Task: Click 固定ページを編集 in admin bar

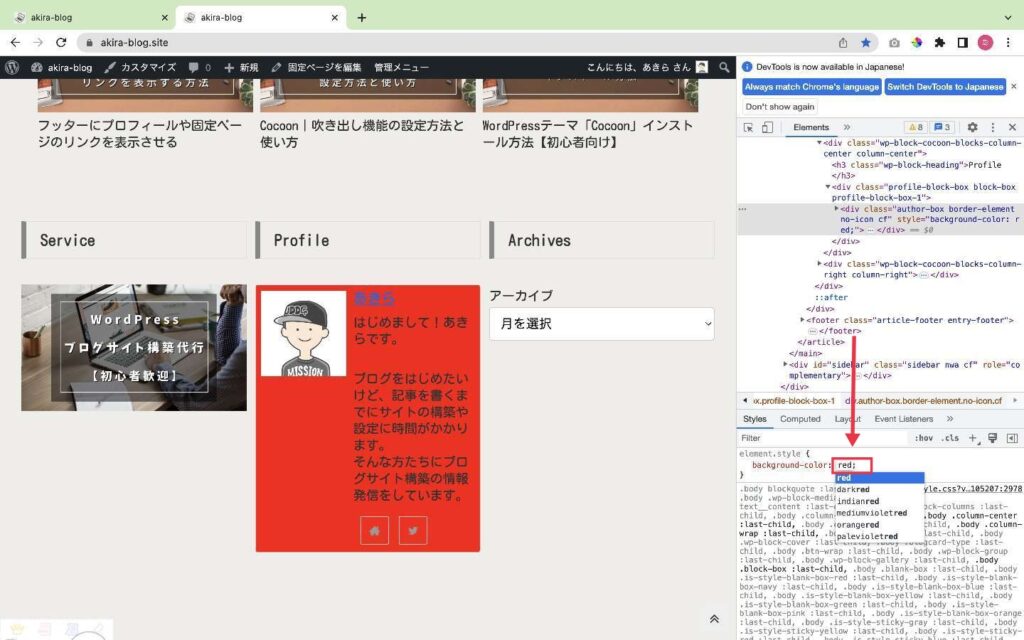Action: [x=317, y=67]
